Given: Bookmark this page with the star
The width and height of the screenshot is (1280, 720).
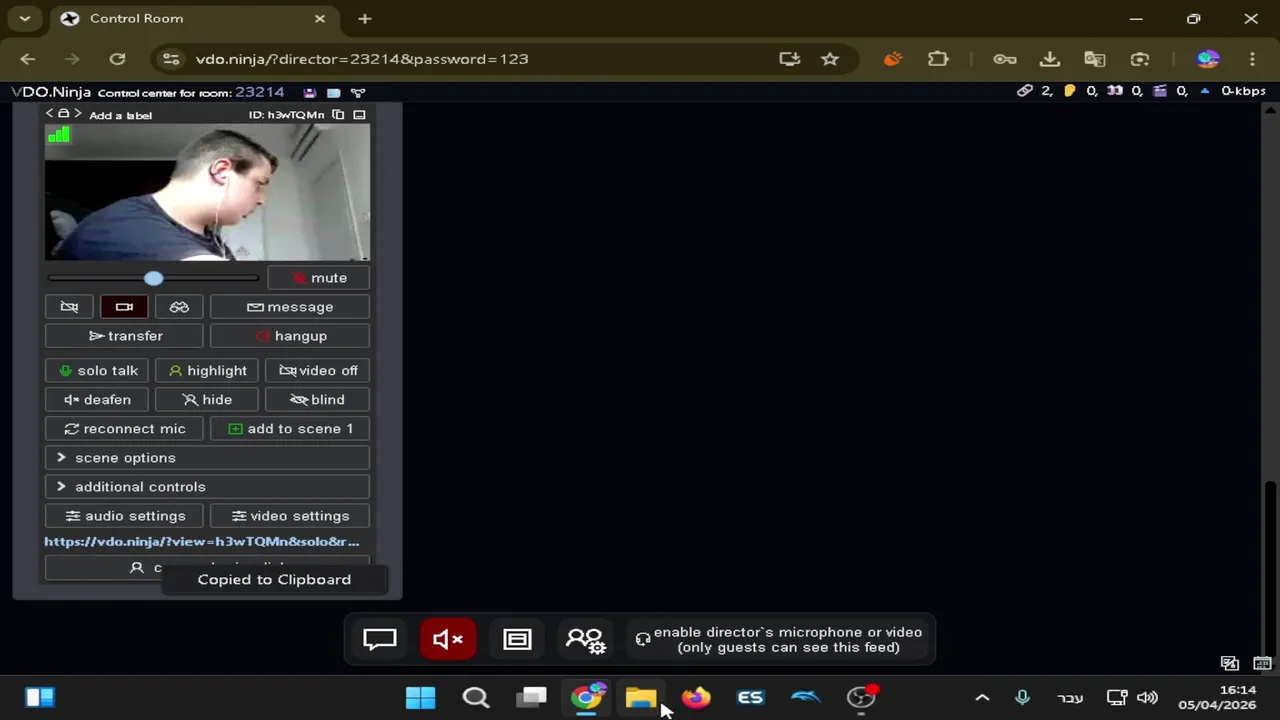Looking at the screenshot, I should [x=830, y=59].
